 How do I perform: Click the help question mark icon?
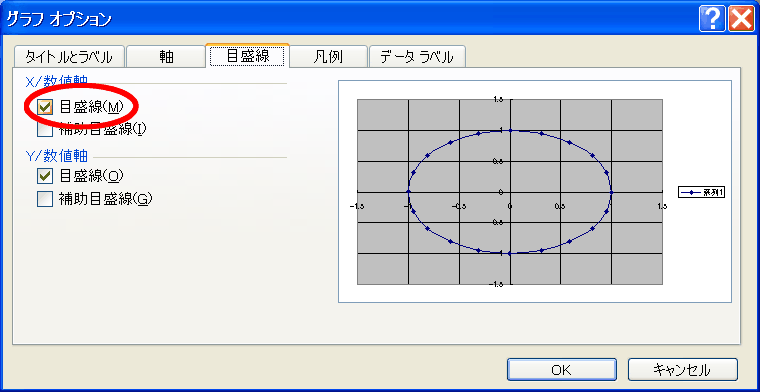coord(712,20)
